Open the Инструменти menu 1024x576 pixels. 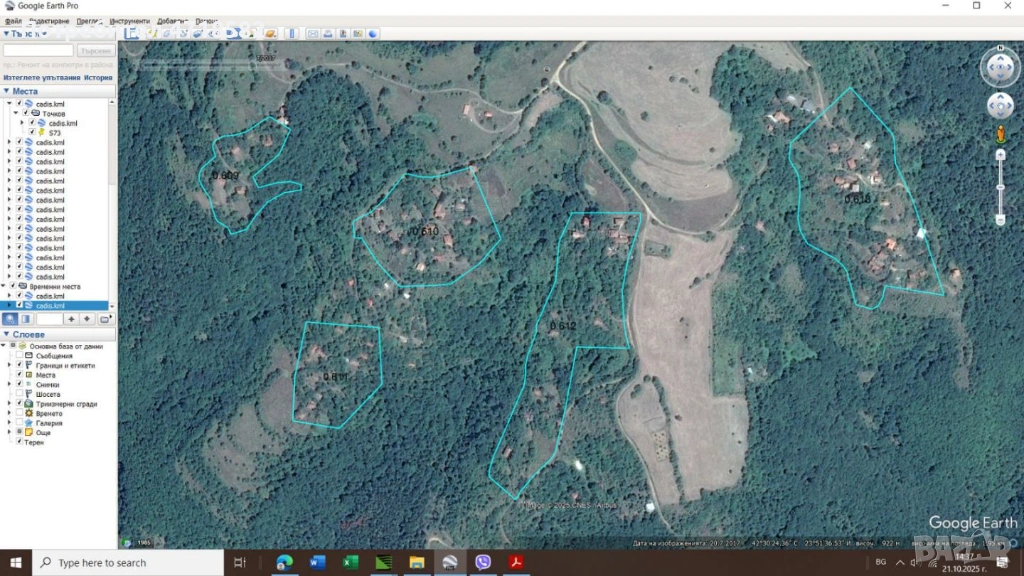(129, 21)
